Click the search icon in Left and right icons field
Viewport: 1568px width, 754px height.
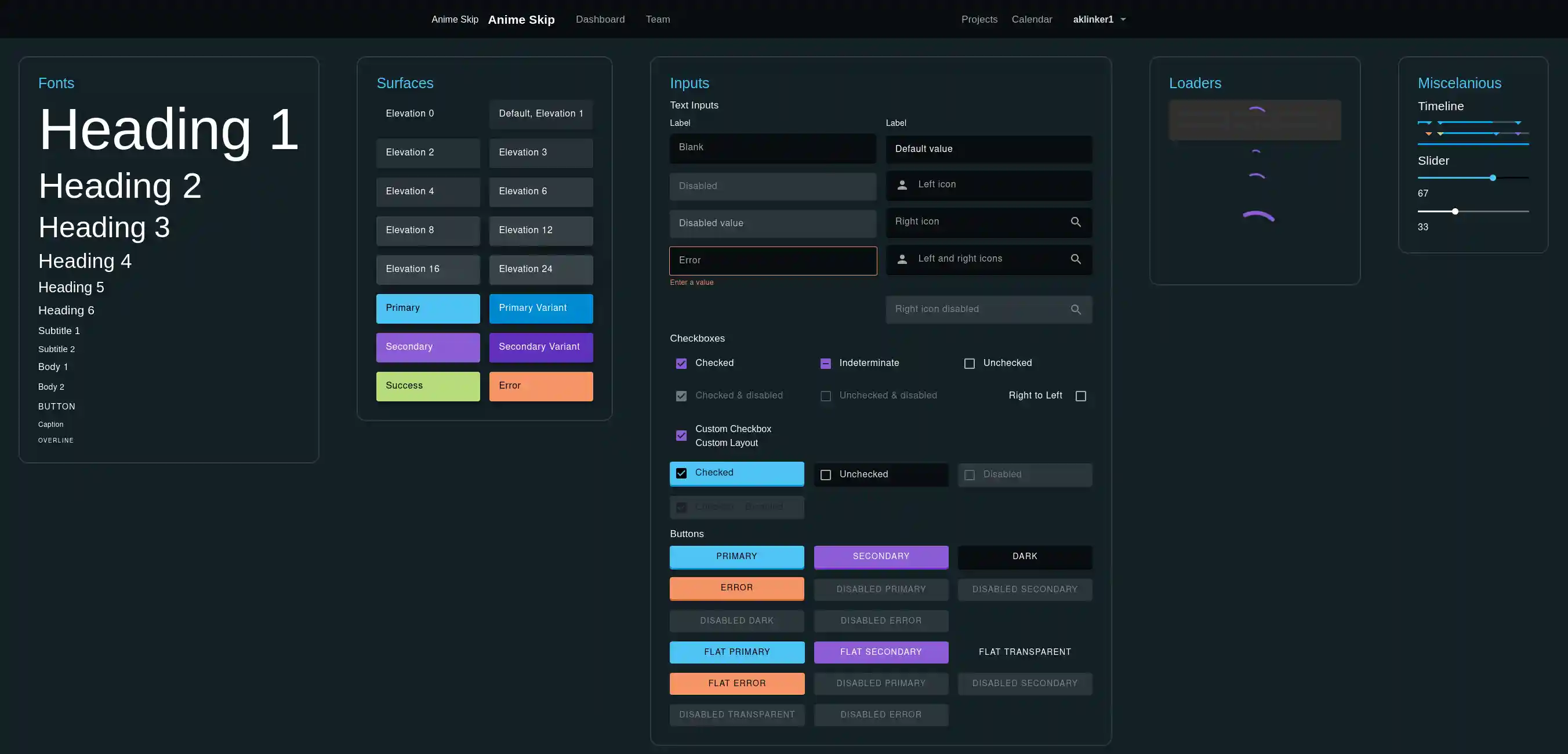(x=1076, y=259)
